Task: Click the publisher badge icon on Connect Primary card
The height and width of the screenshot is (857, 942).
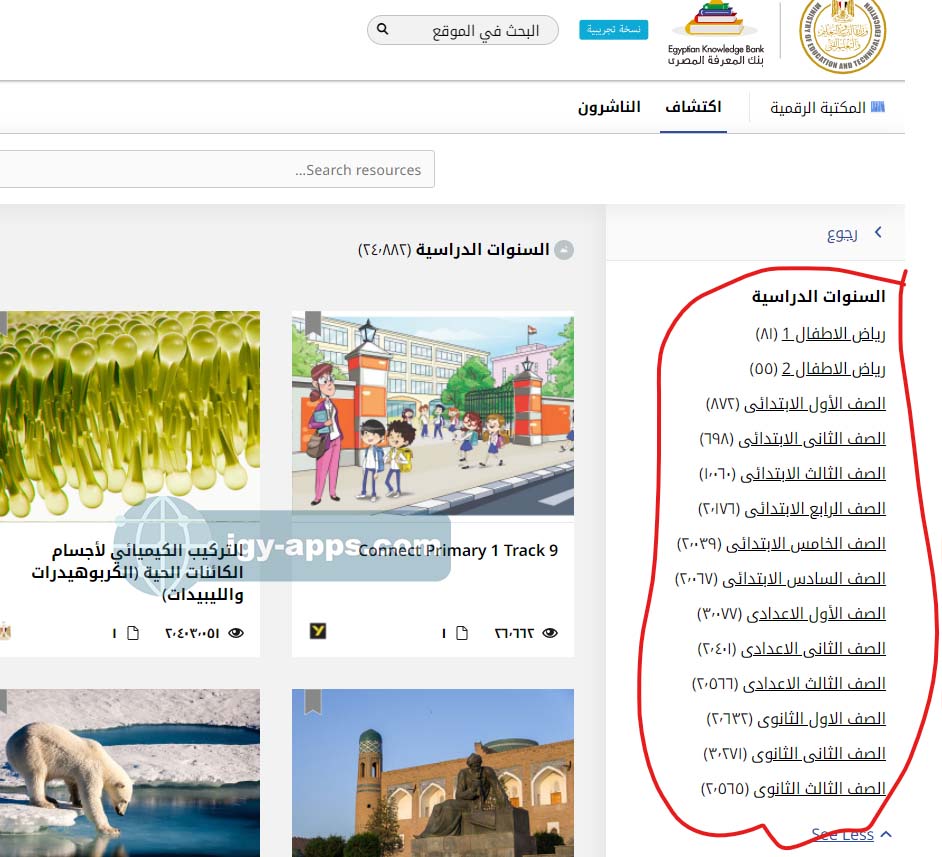Action: click(318, 631)
